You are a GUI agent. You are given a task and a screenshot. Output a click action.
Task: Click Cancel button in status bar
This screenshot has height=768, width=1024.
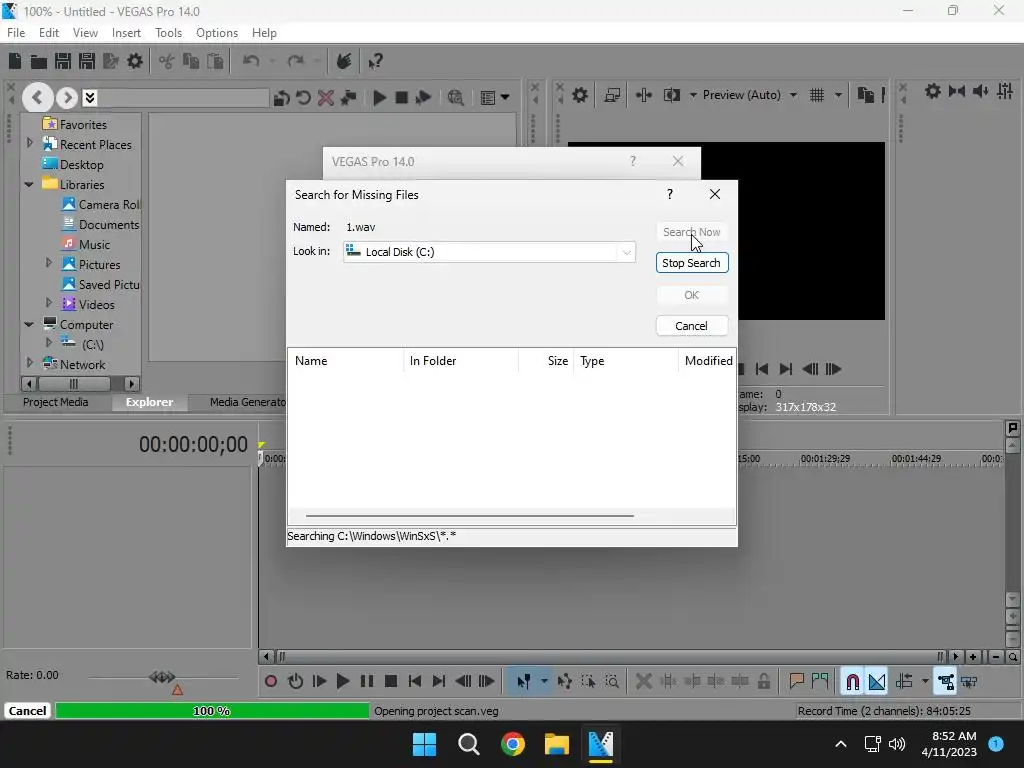[x=27, y=711]
